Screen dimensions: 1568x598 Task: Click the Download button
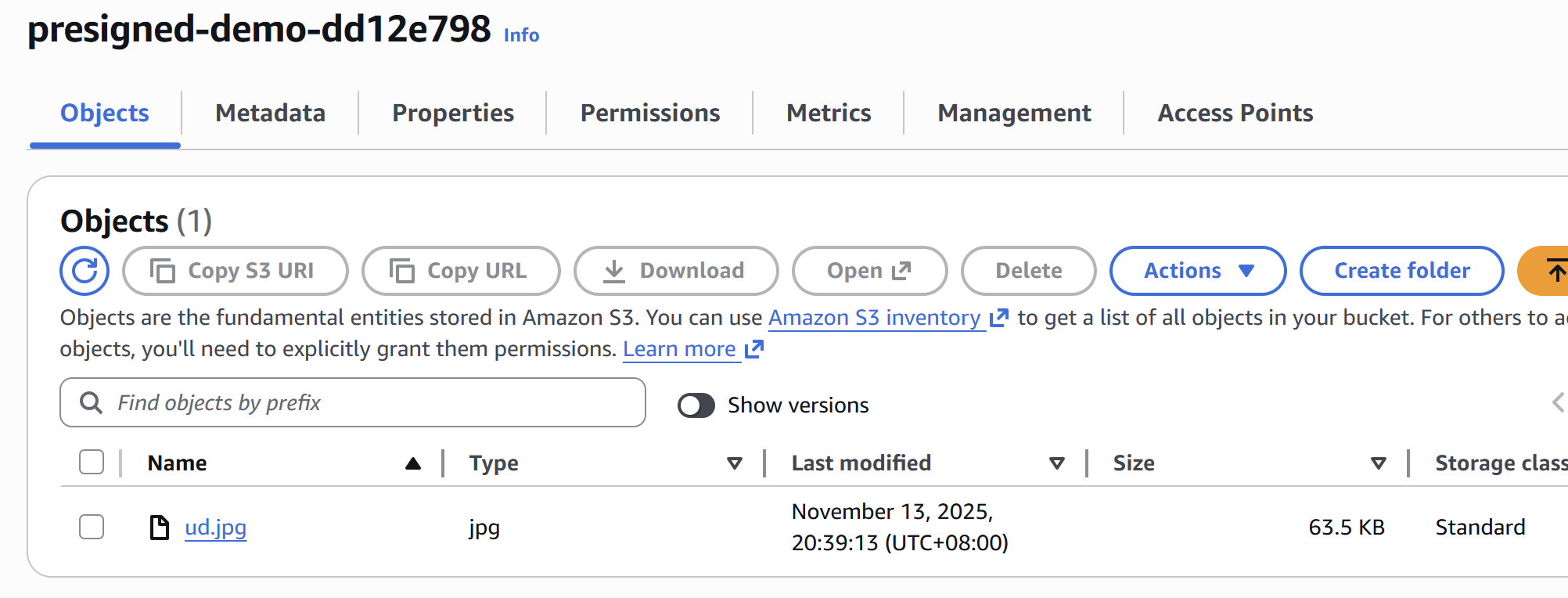tap(676, 271)
